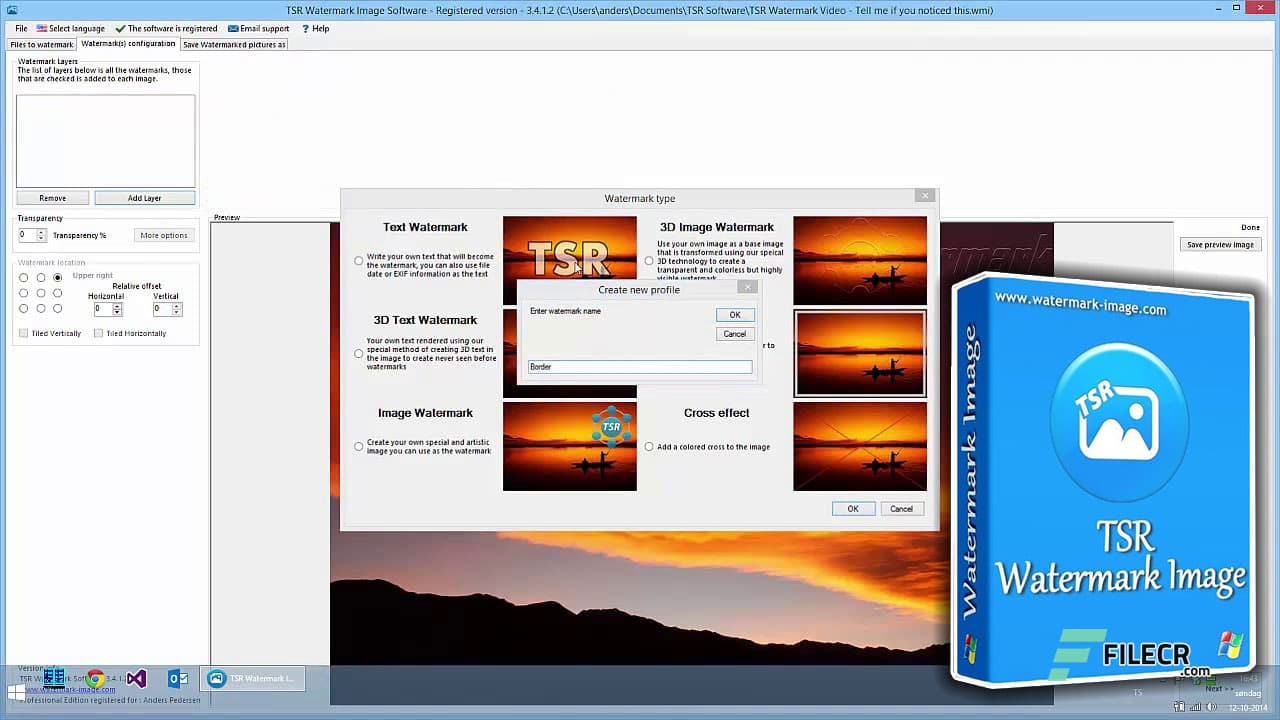This screenshot has height=720, width=1280.
Task: Click inside the Watermark Layers list box
Action: coord(105,140)
